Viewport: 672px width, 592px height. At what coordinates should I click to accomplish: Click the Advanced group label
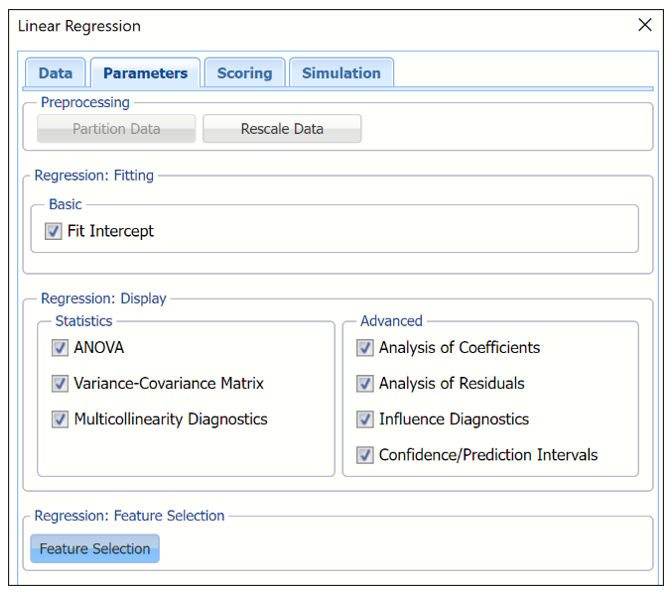[391, 321]
